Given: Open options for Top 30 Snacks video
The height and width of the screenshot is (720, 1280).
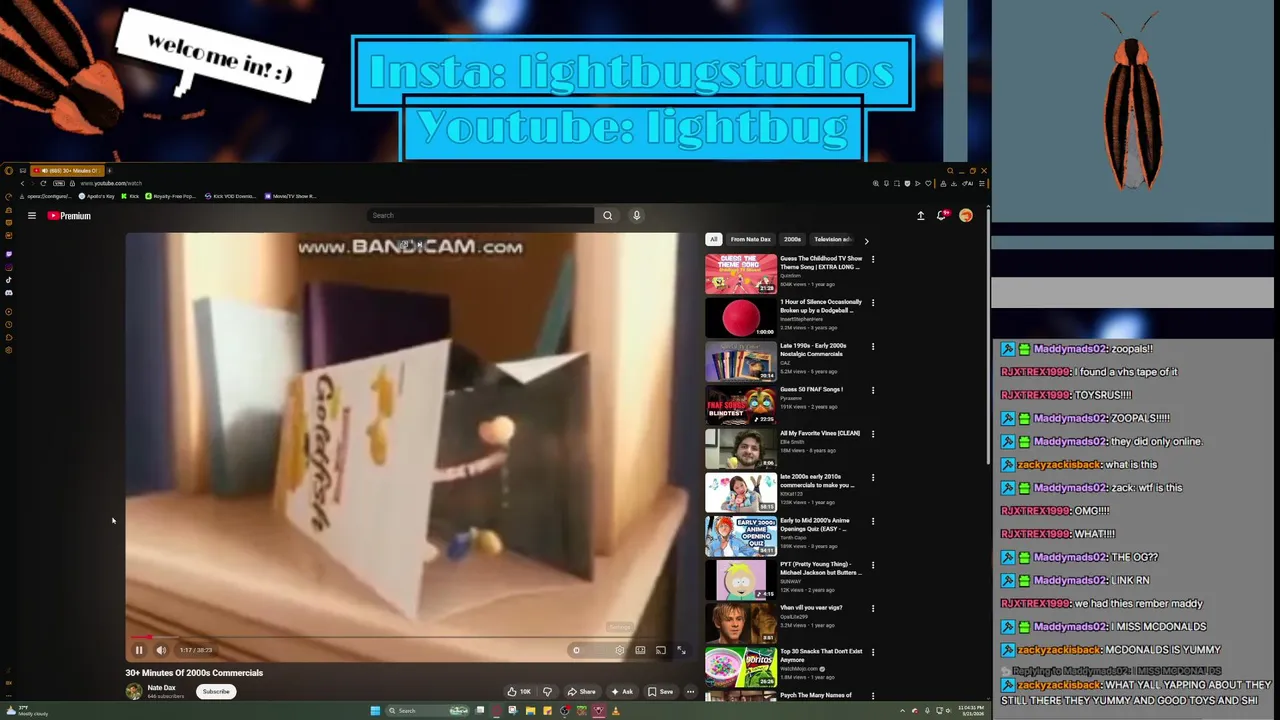Looking at the screenshot, I should click(x=873, y=653).
